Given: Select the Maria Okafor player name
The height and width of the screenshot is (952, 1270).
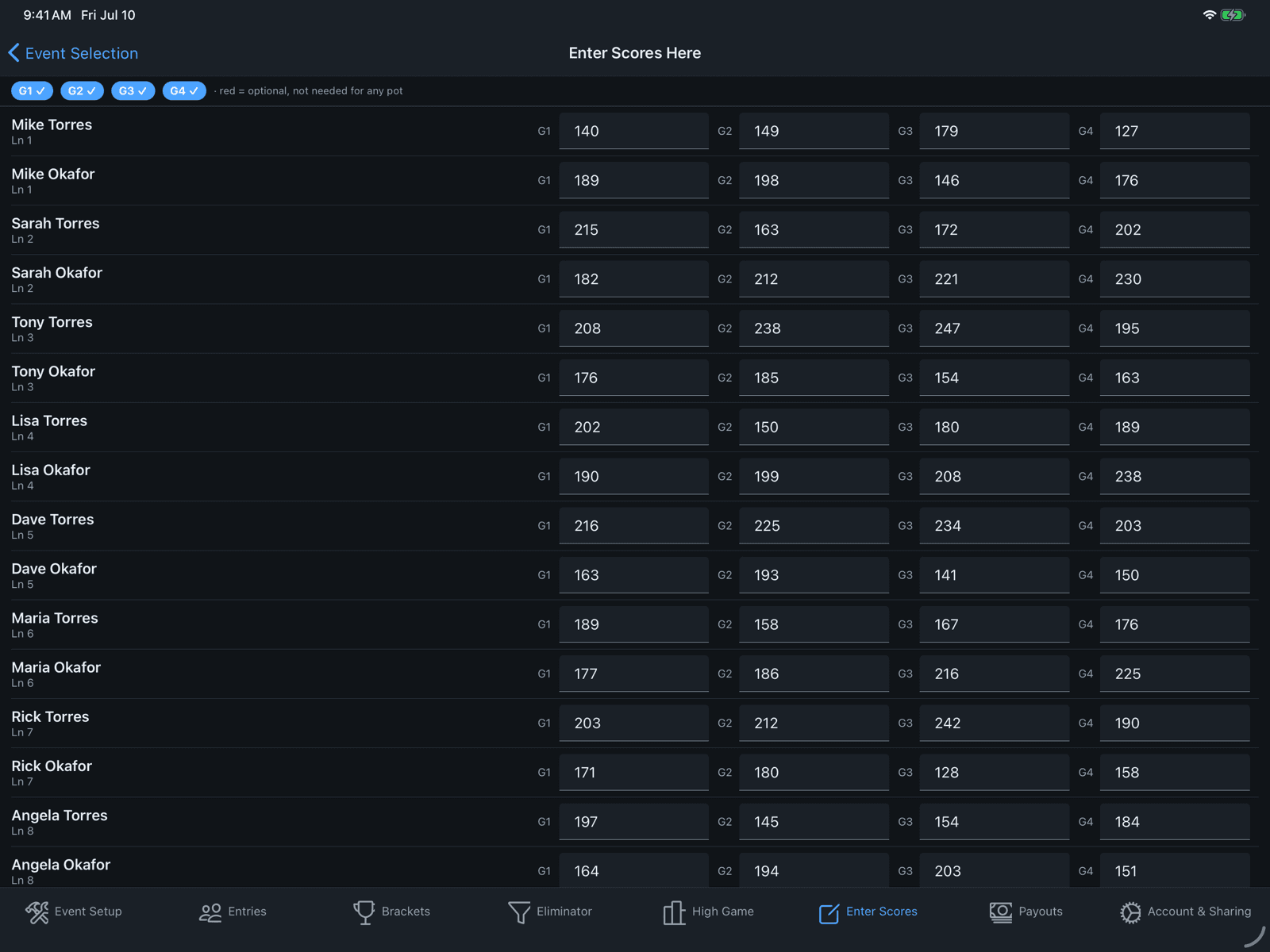Looking at the screenshot, I should pyautogui.click(x=56, y=667).
